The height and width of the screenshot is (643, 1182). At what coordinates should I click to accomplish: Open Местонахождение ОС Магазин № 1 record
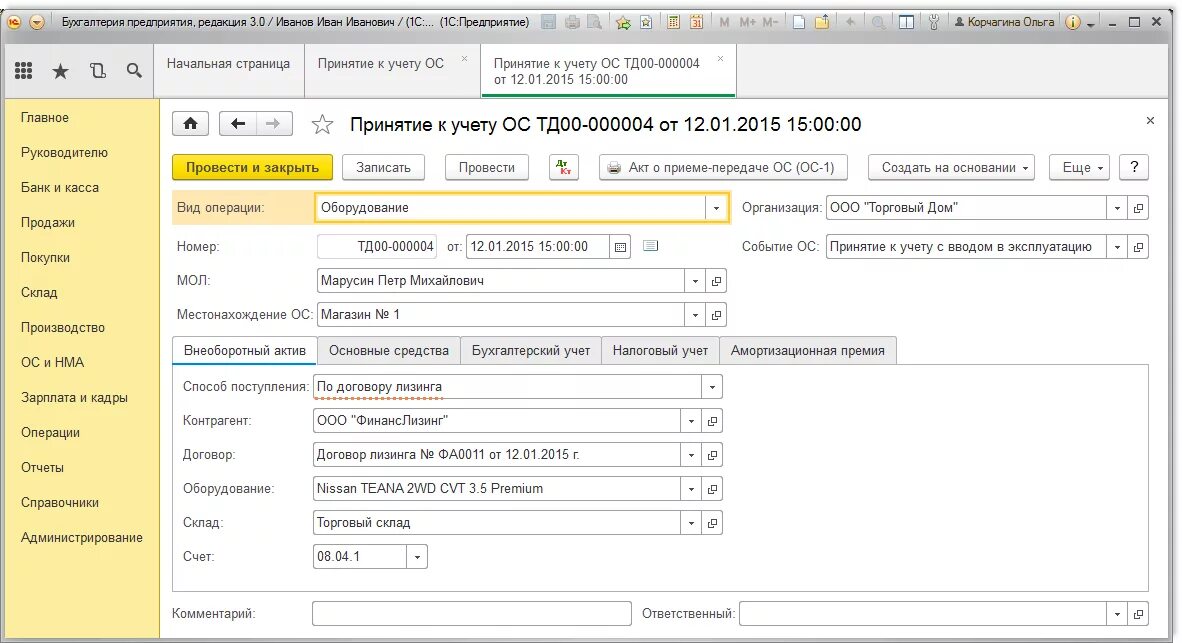[716, 315]
